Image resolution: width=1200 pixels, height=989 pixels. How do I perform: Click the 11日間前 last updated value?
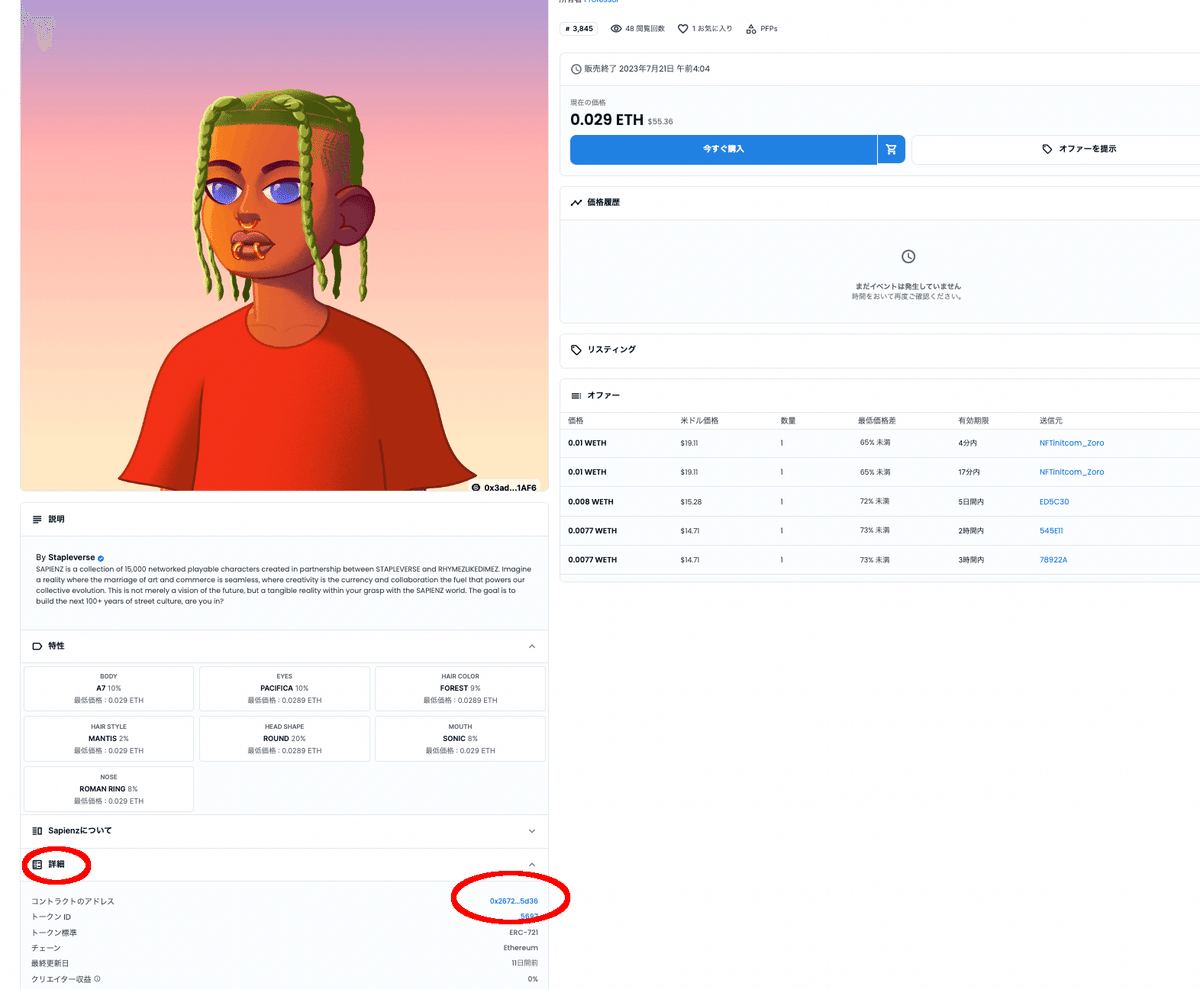525,963
